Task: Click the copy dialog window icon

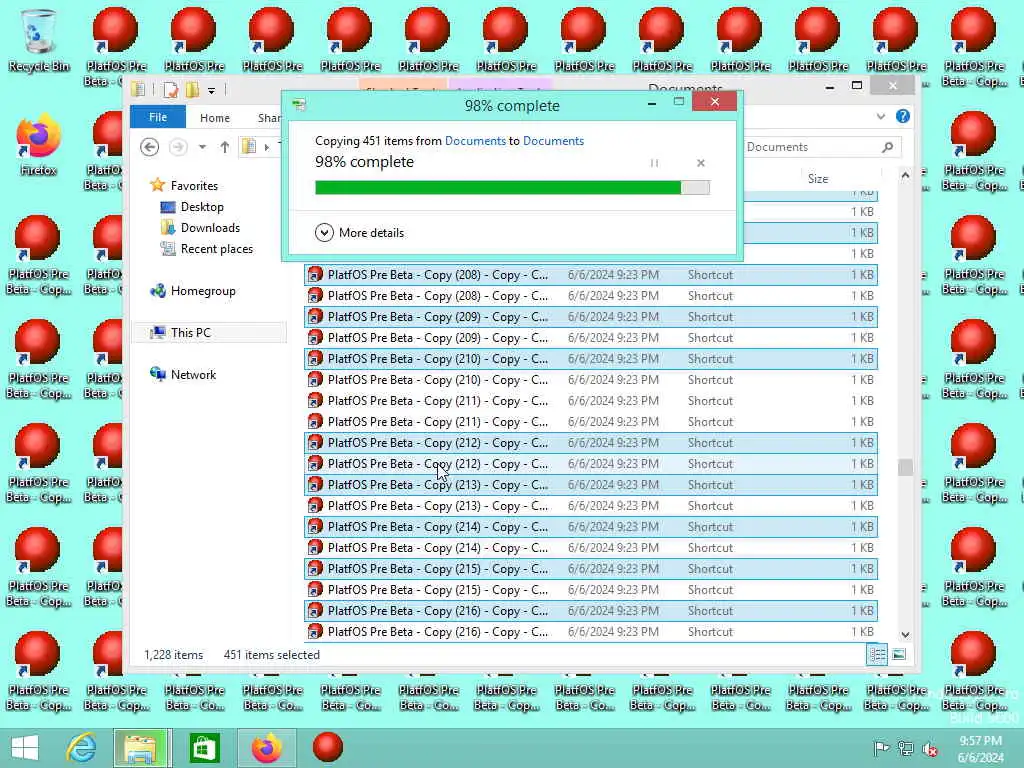Action: pos(299,104)
